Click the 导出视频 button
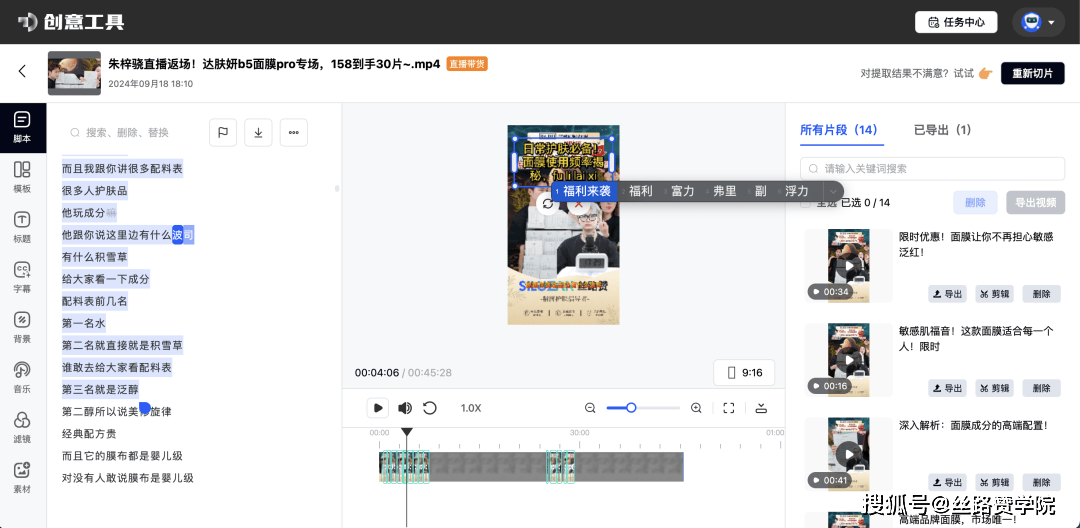1080x528 pixels. (x=1036, y=202)
